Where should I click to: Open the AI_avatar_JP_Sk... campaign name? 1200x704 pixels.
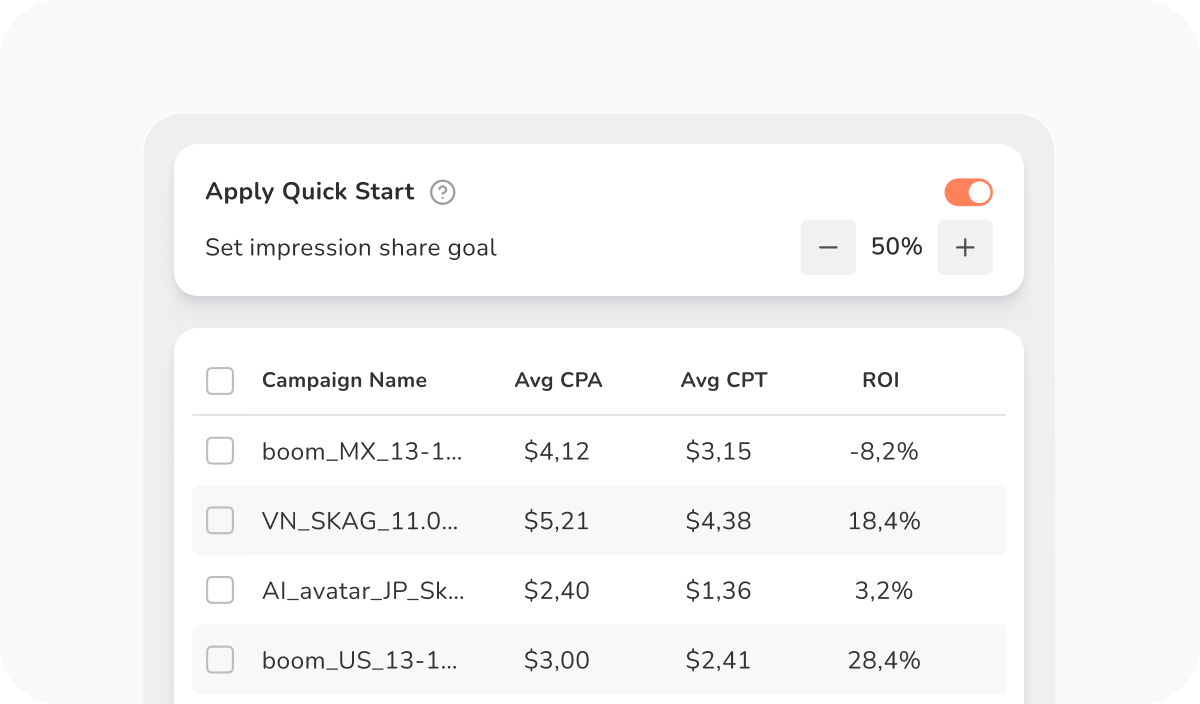pyautogui.click(x=363, y=591)
